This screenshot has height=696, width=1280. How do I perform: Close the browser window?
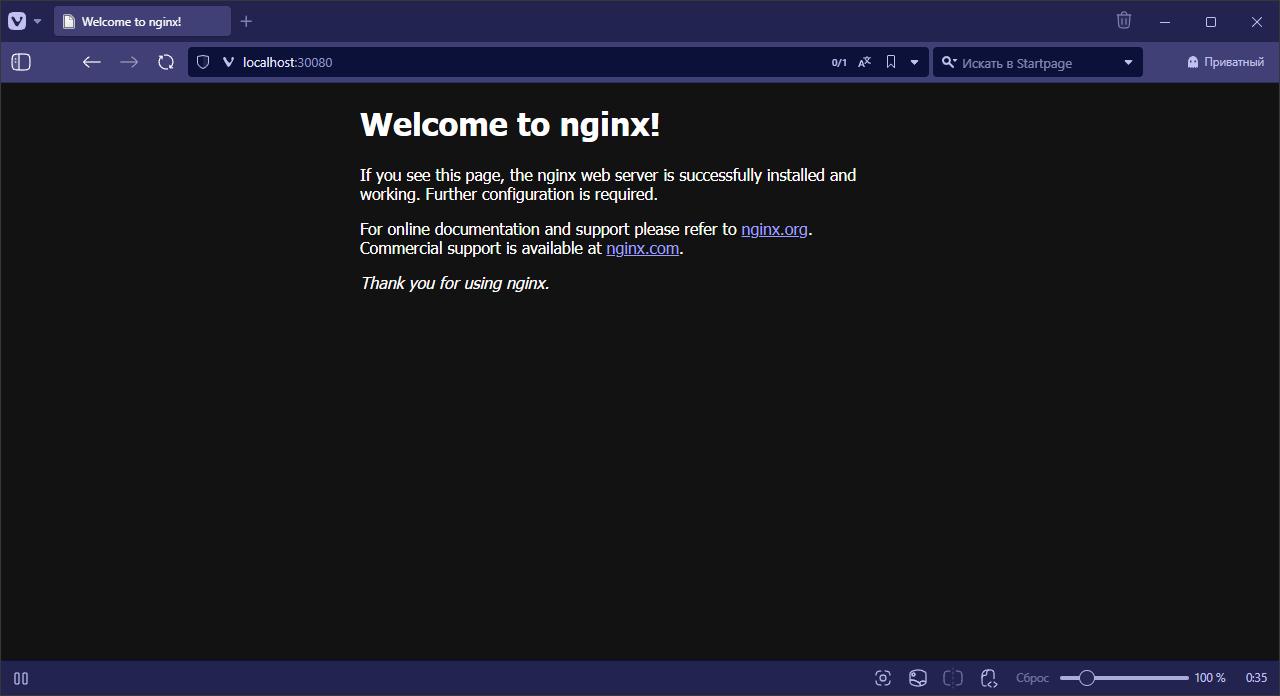[x=1257, y=21]
